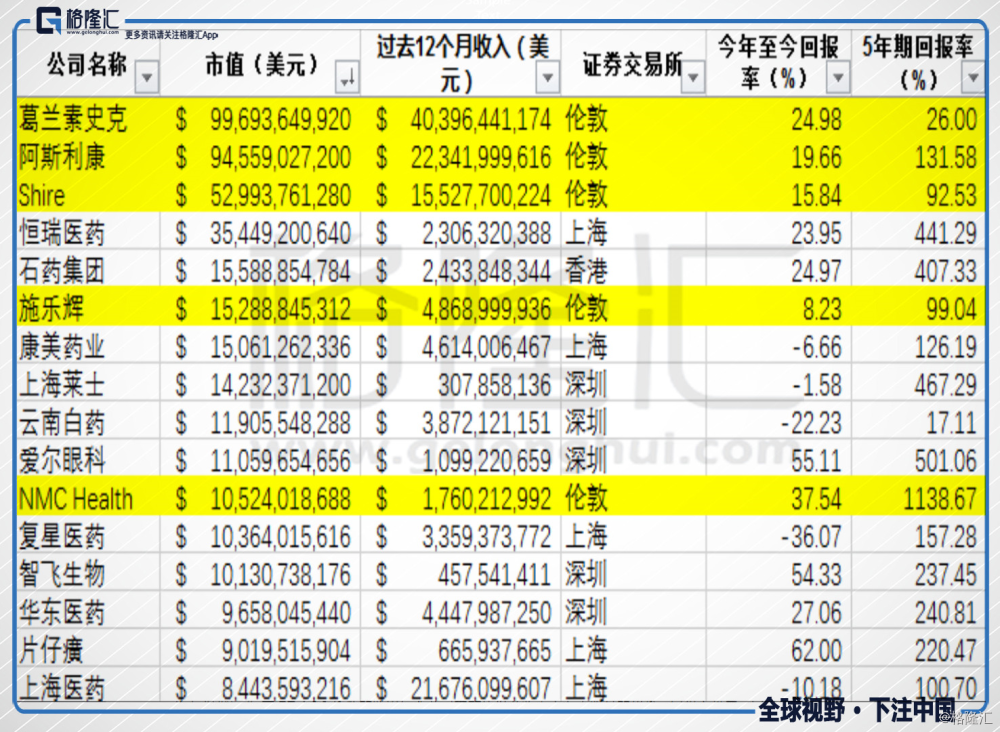
Task: Select the 5-year return value 441.29
Action: 946,233
